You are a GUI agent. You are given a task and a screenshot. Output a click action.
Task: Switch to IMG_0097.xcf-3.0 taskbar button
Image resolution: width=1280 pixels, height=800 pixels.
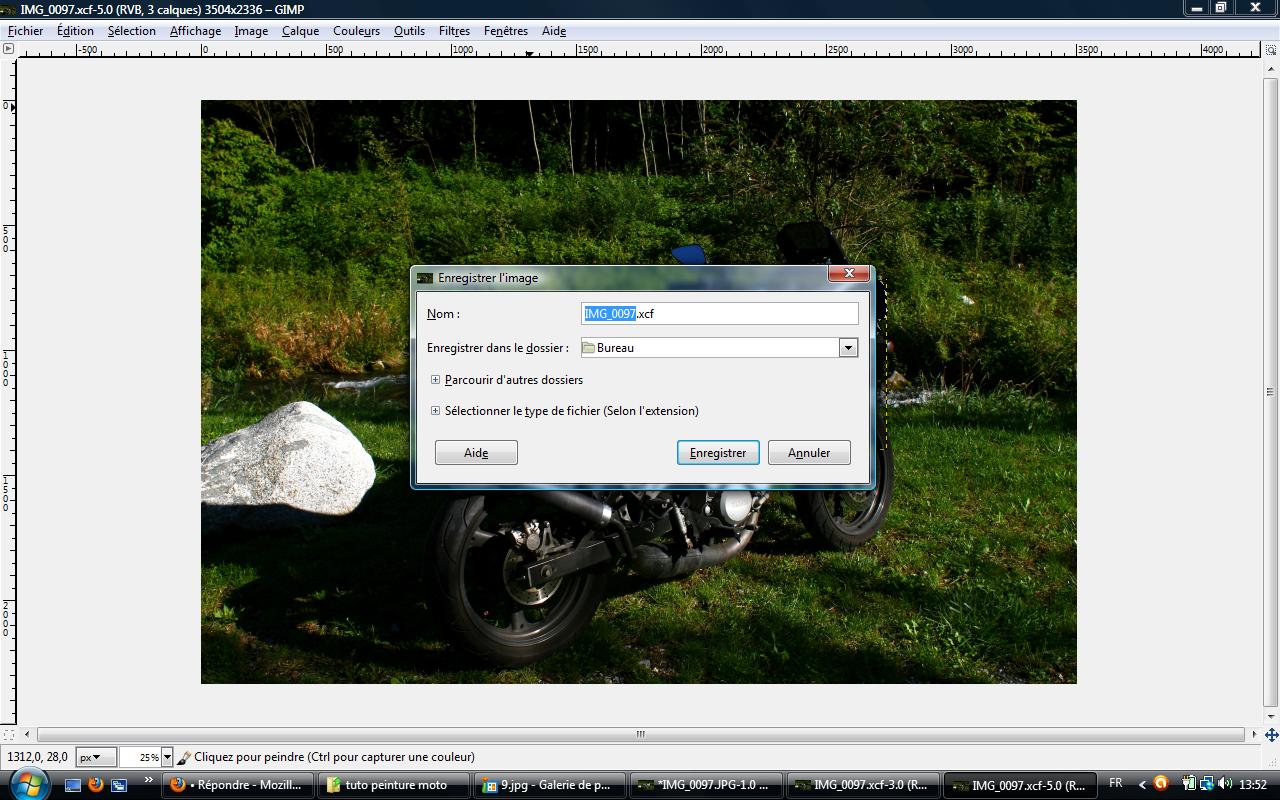click(x=862, y=785)
